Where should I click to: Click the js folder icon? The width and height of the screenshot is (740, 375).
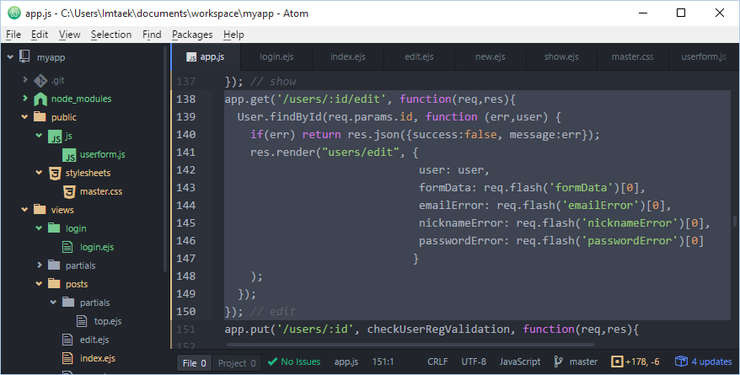[x=55, y=137]
